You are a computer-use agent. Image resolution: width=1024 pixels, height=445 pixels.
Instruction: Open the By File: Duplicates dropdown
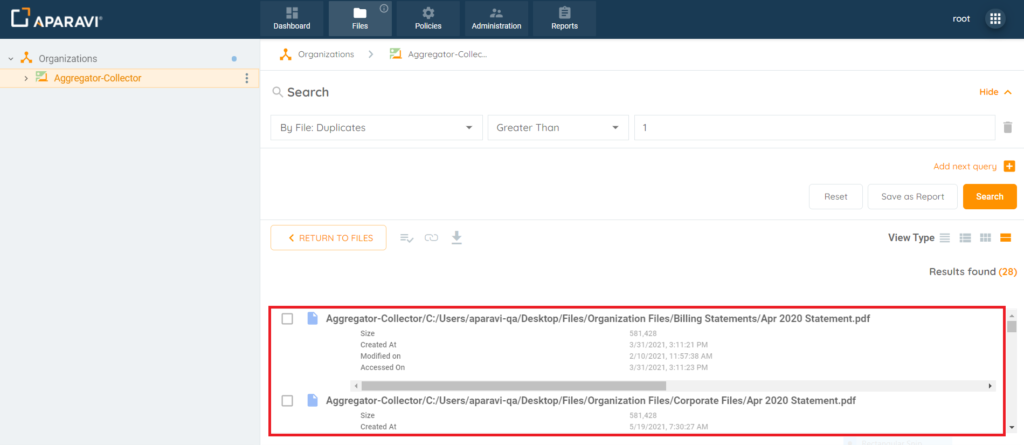pyautogui.click(x=376, y=128)
